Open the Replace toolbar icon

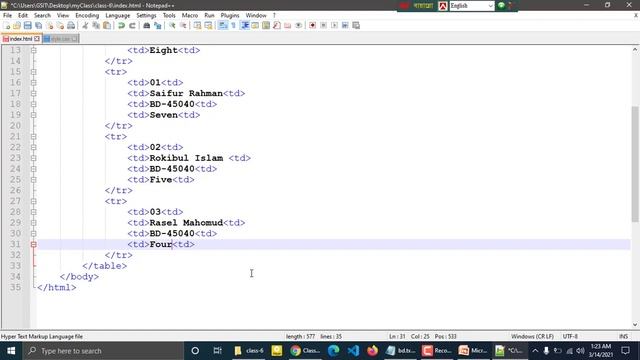point(158,25)
